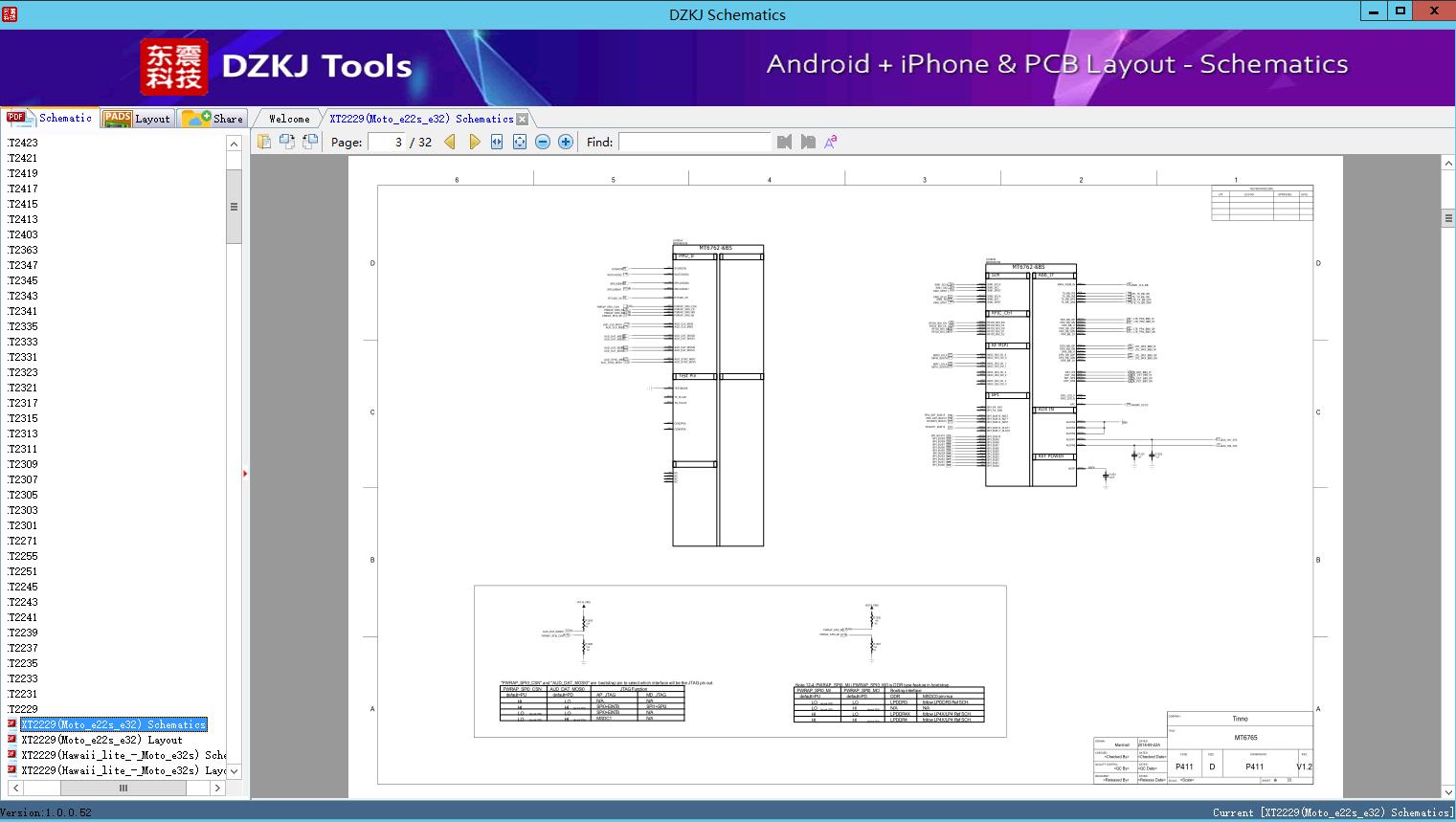Toggle match case search option
Image resolution: width=1456 pixels, height=822 pixels.
pyautogui.click(x=831, y=142)
